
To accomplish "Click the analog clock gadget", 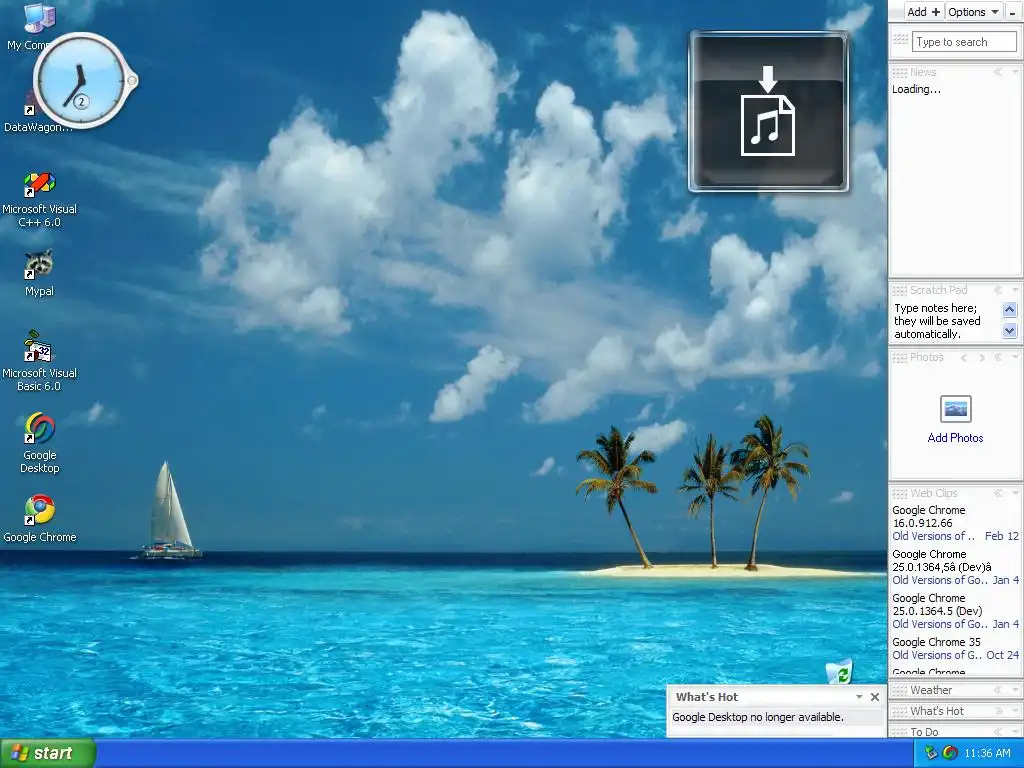I will click(x=84, y=81).
